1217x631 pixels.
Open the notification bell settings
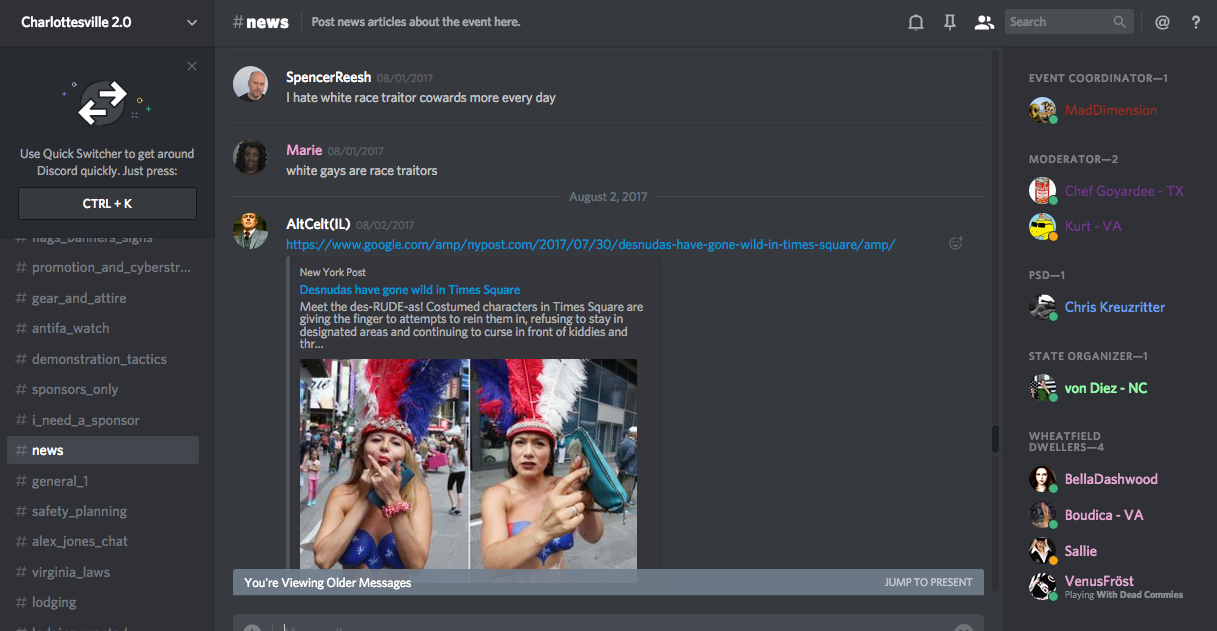pos(915,22)
